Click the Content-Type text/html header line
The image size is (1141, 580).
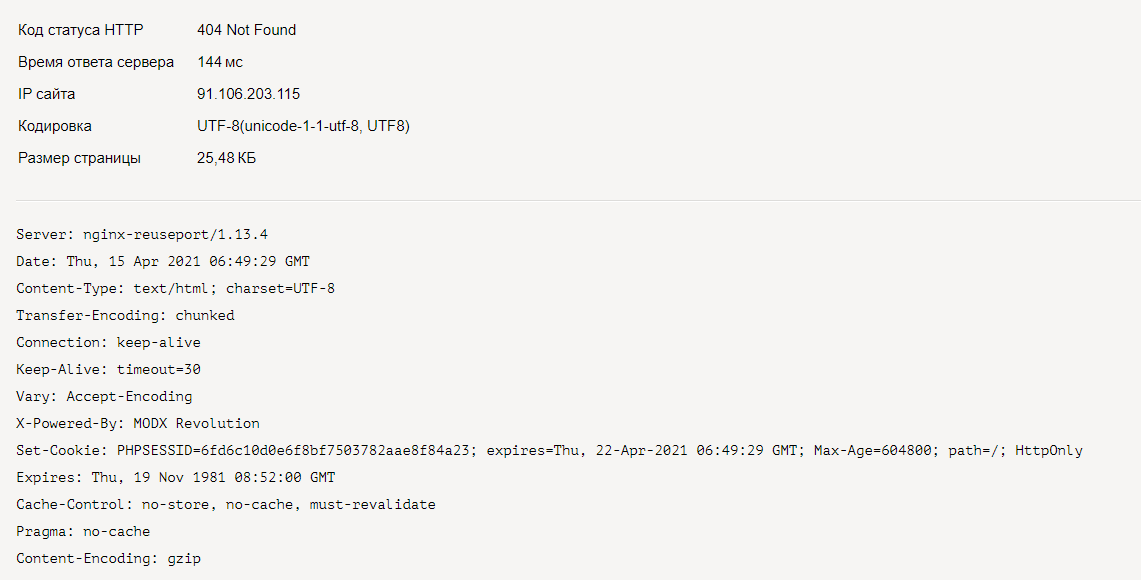point(175,289)
